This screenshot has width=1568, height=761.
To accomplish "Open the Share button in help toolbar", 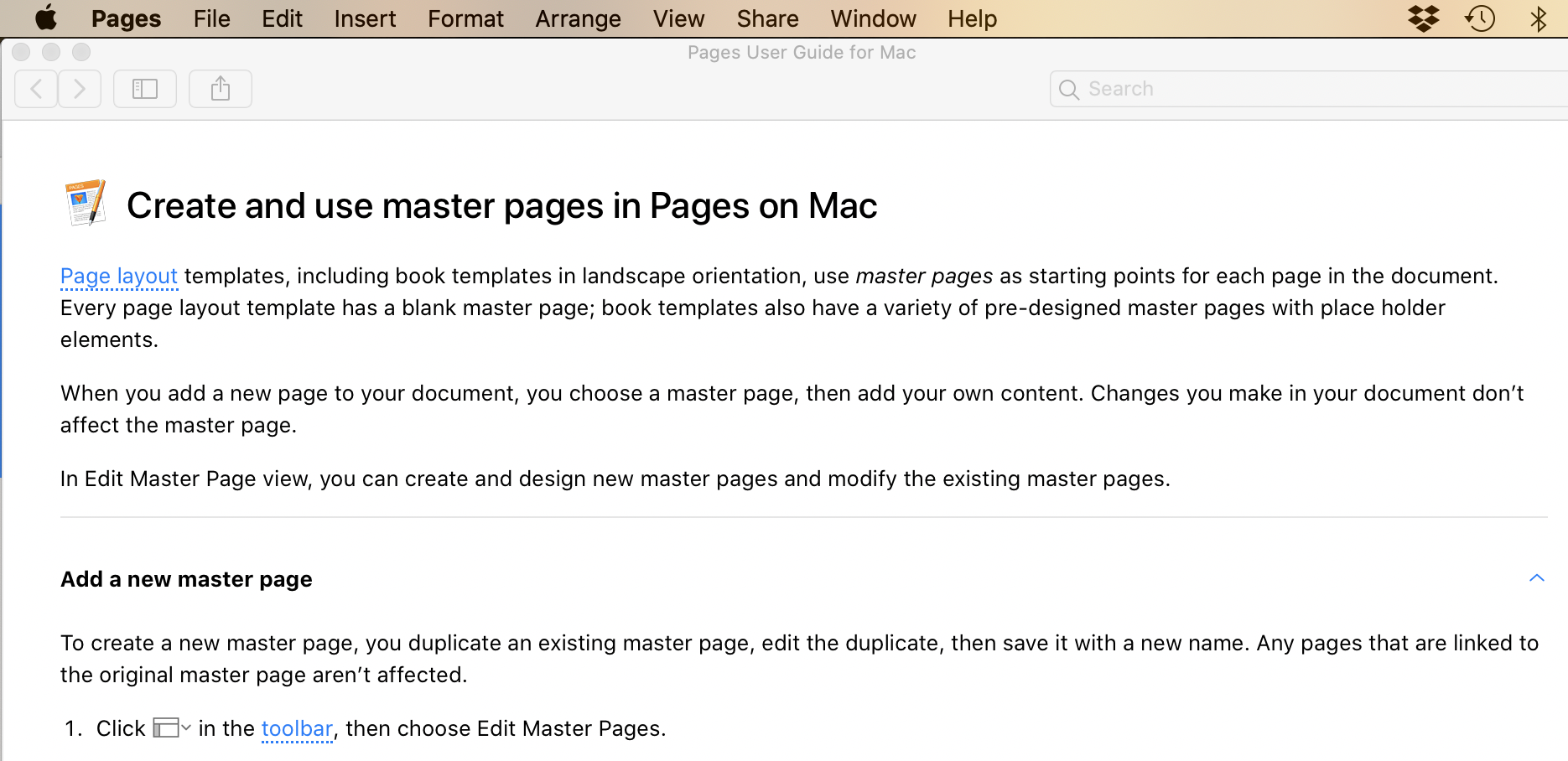I will coord(221,89).
